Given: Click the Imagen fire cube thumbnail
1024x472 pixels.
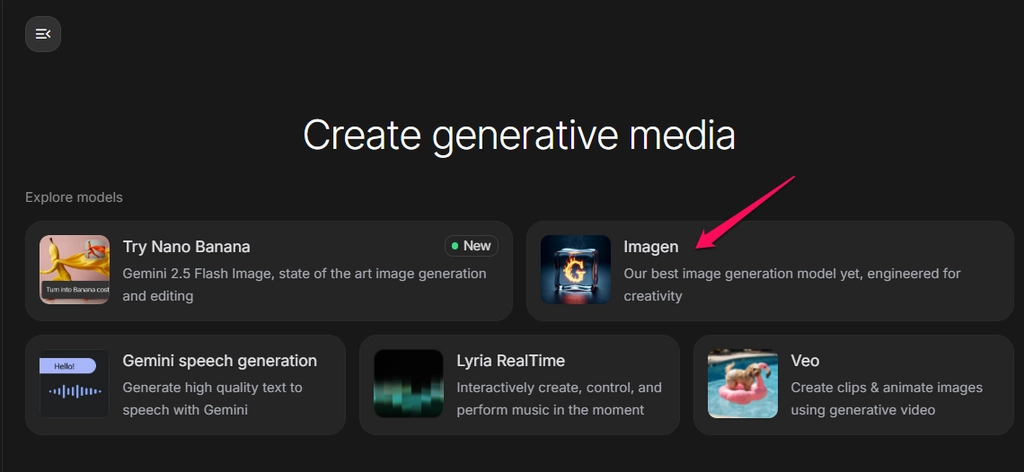Looking at the screenshot, I should pos(575,270).
